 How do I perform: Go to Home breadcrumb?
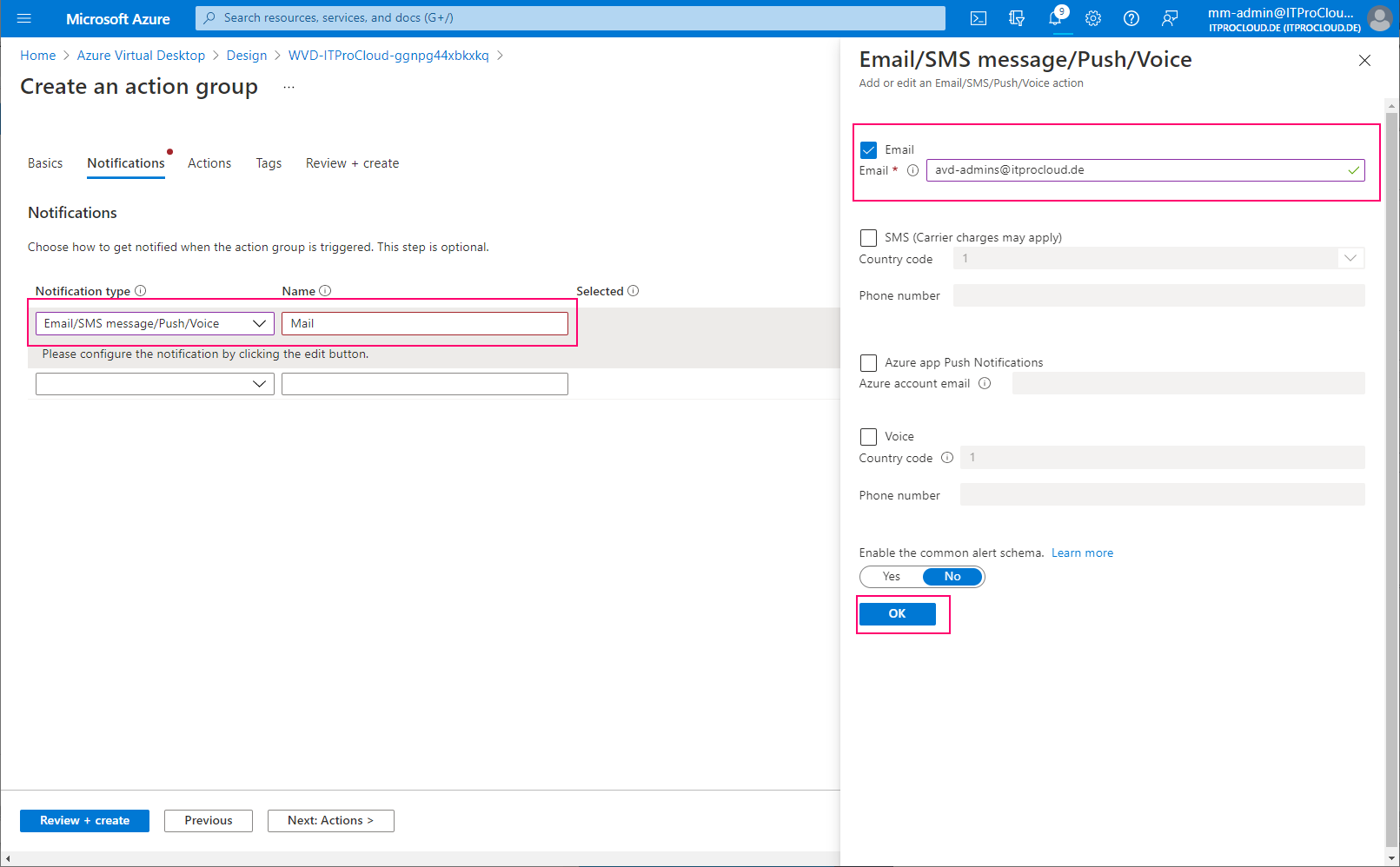point(37,56)
